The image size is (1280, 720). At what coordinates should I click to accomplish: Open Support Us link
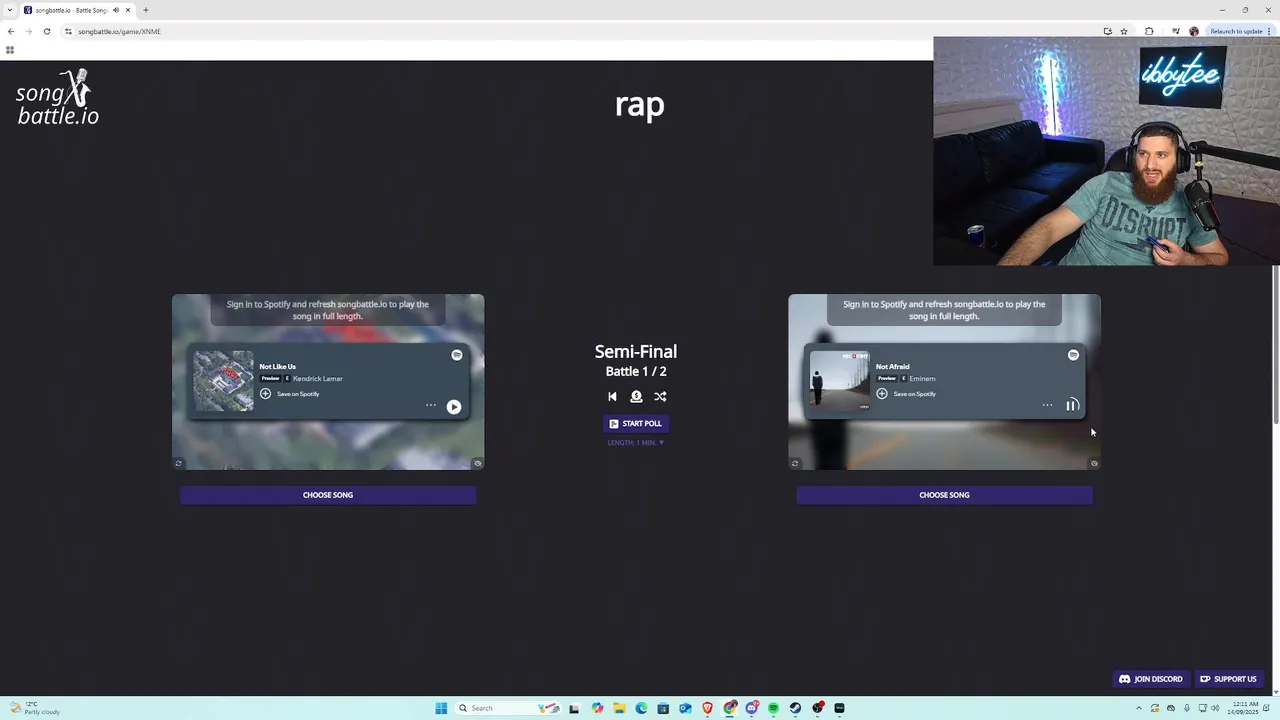coord(1228,679)
